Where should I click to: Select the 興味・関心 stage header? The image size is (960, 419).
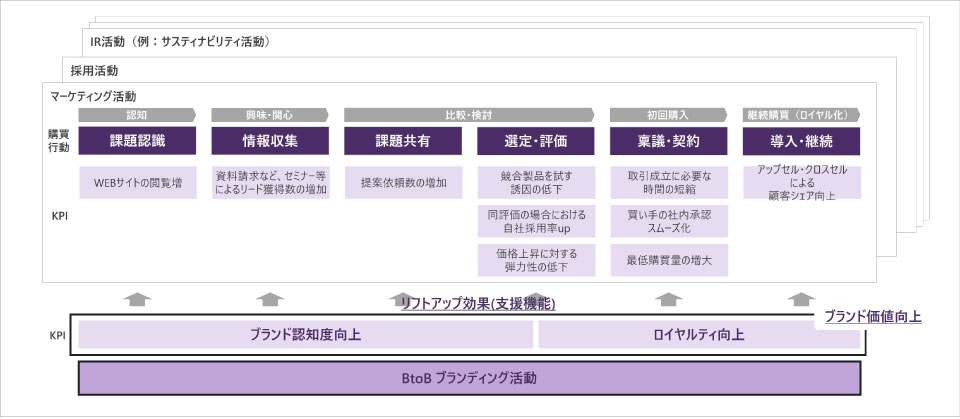(270, 115)
